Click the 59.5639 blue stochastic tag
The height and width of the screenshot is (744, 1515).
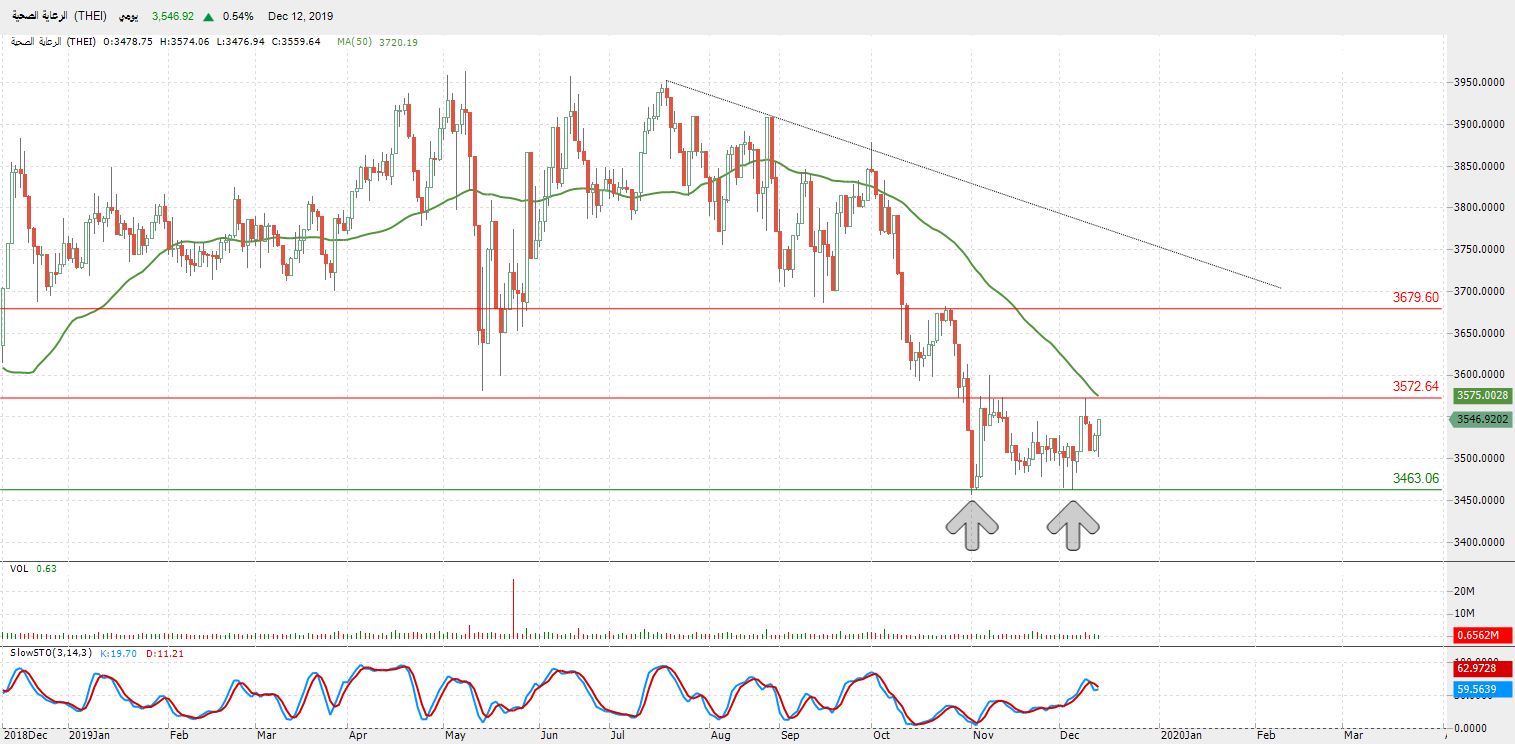[1484, 689]
